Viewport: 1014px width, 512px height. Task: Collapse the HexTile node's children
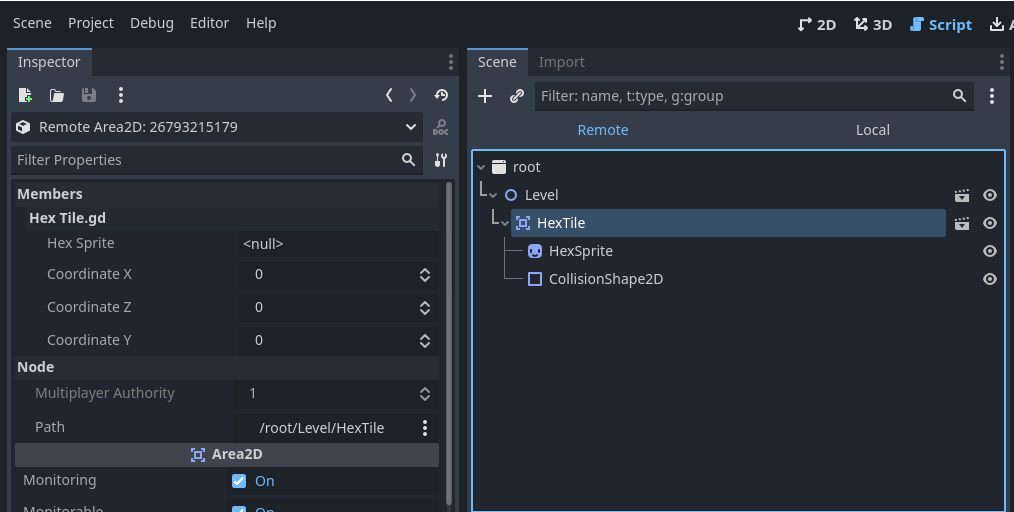tap(504, 224)
